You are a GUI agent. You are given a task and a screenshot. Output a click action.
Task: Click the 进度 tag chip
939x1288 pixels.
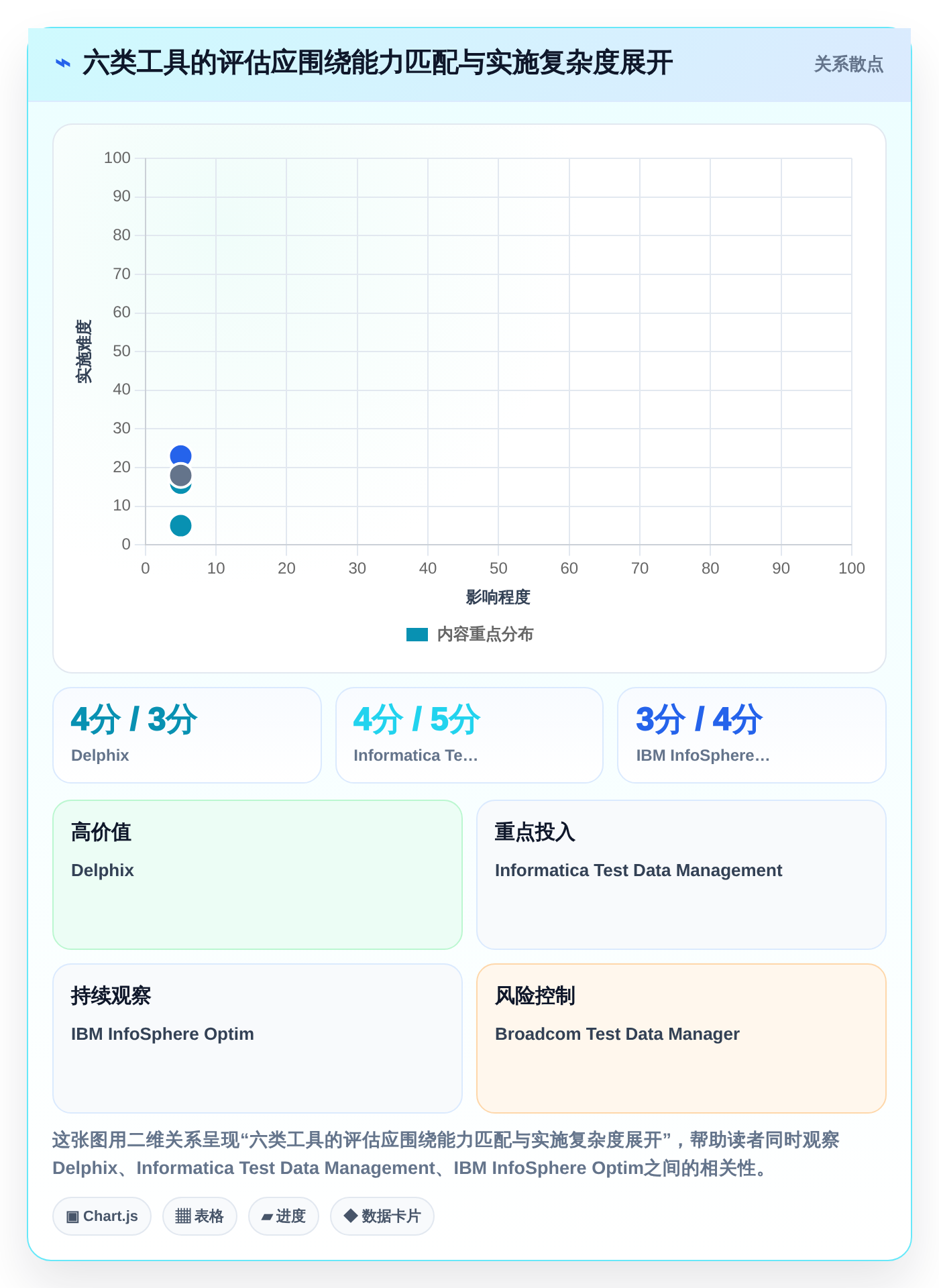pyautogui.click(x=284, y=1216)
